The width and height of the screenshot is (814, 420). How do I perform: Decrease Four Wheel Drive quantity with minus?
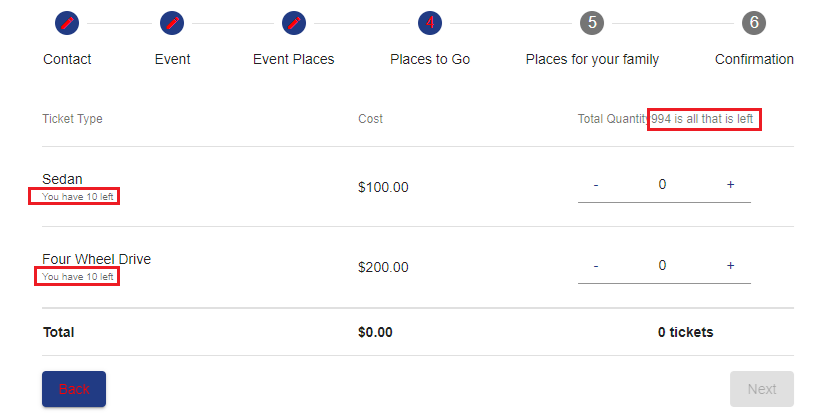596,266
